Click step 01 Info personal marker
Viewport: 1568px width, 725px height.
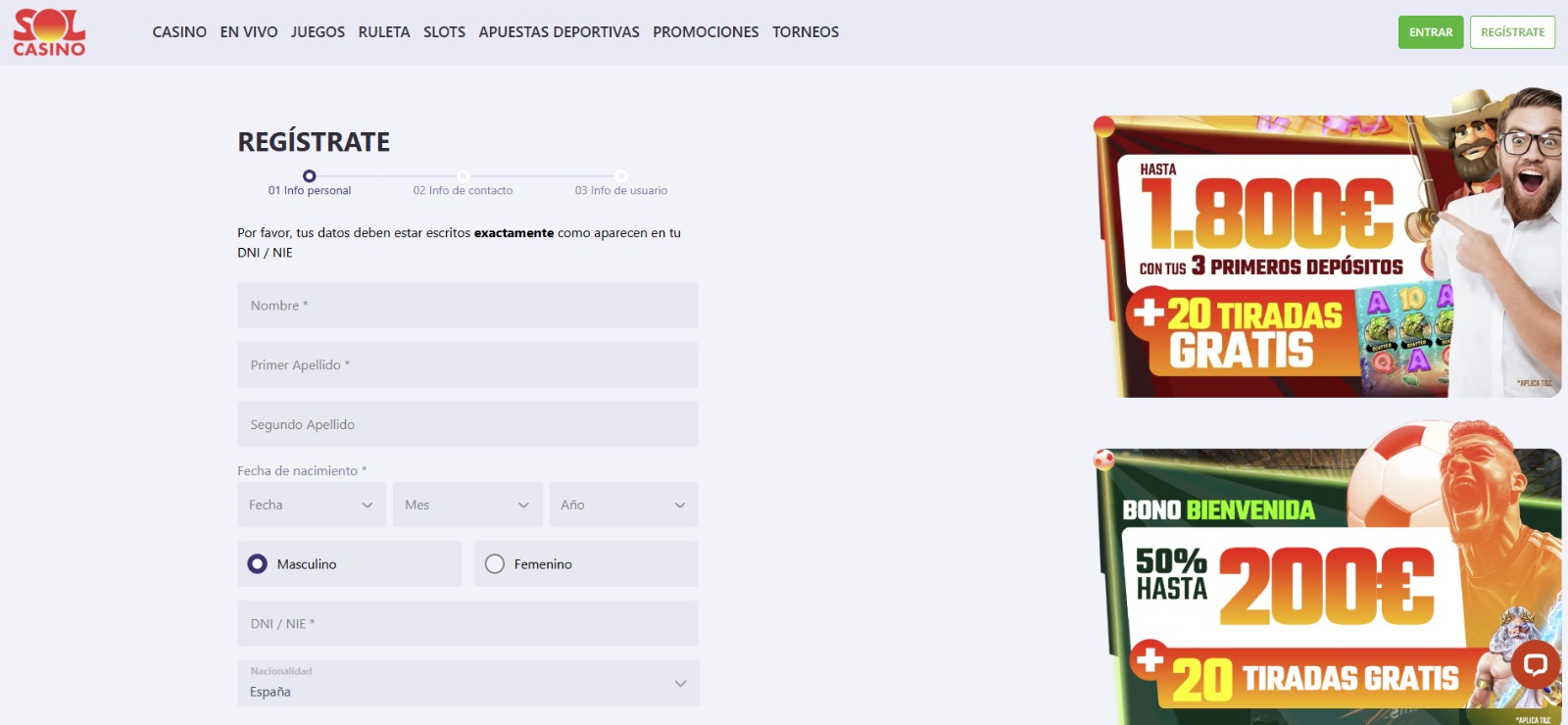click(x=310, y=176)
